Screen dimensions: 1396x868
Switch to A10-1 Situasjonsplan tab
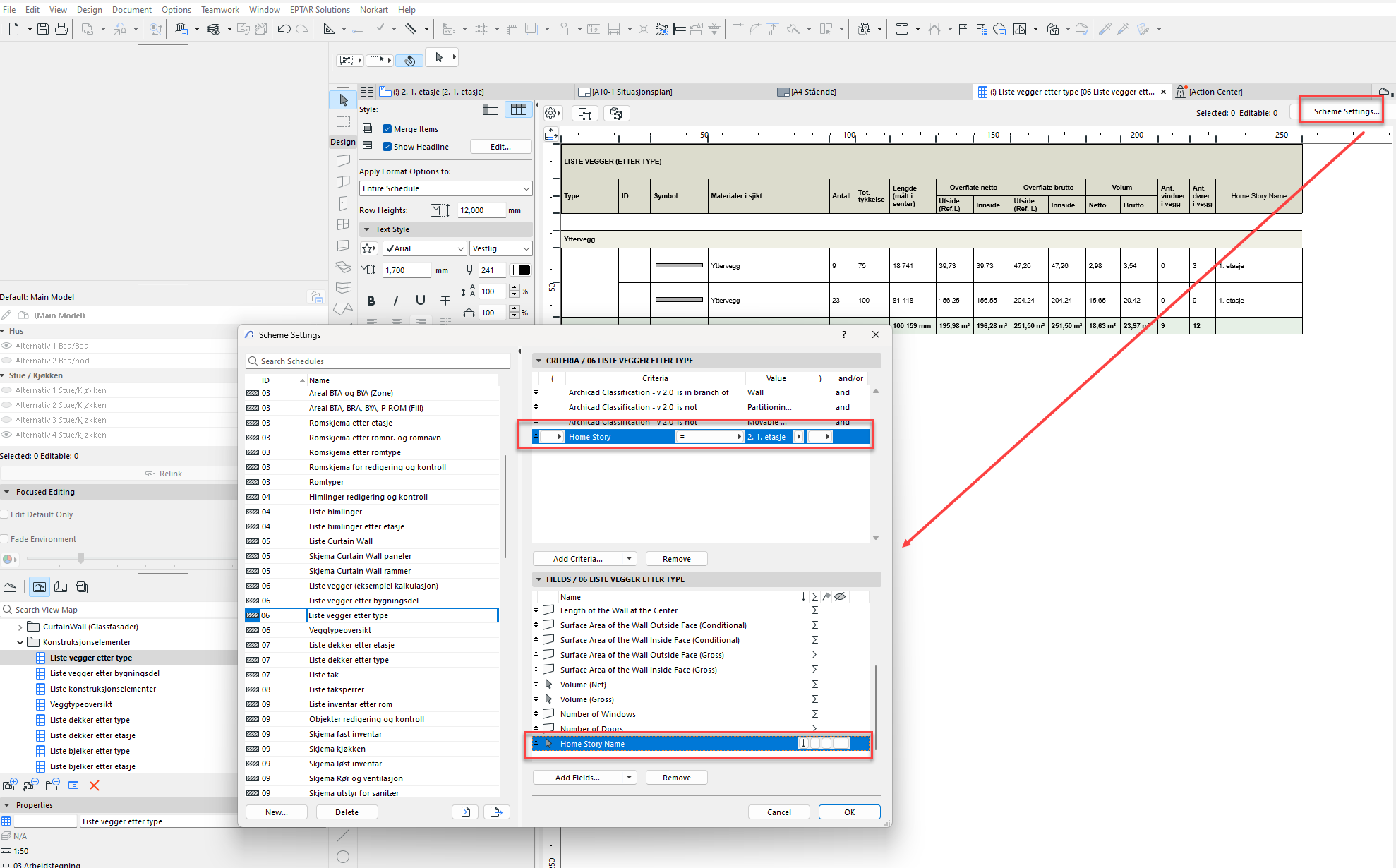tap(631, 92)
